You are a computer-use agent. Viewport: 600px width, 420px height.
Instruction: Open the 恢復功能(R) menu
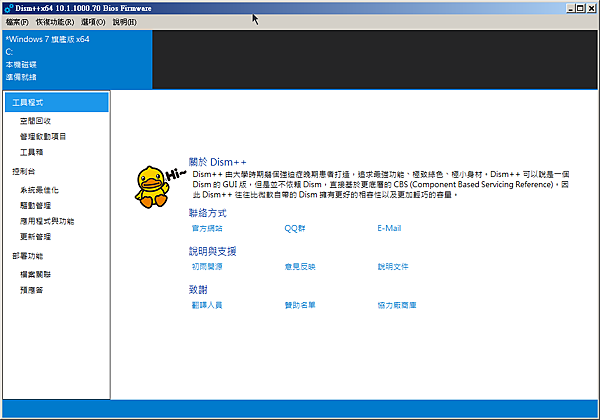[55, 22]
